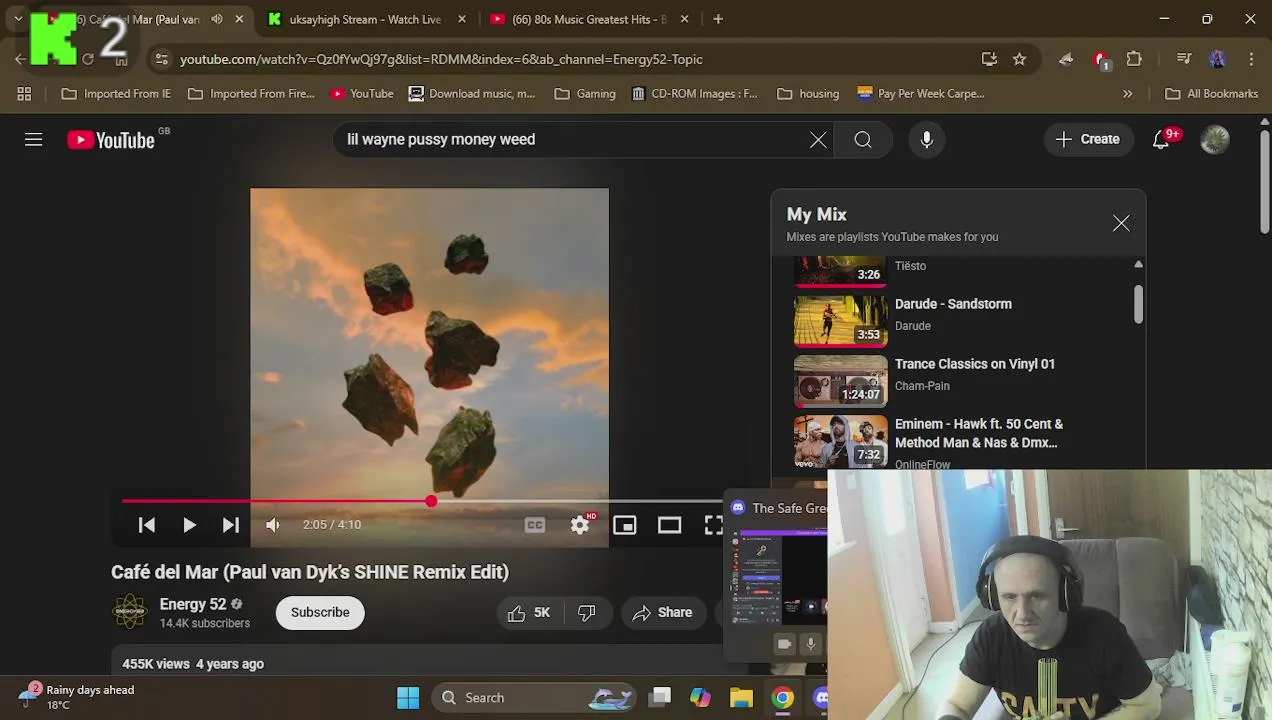Viewport: 1272px width, 720px height.
Task: Open player settings gear menu
Action: click(x=580, y=525)
